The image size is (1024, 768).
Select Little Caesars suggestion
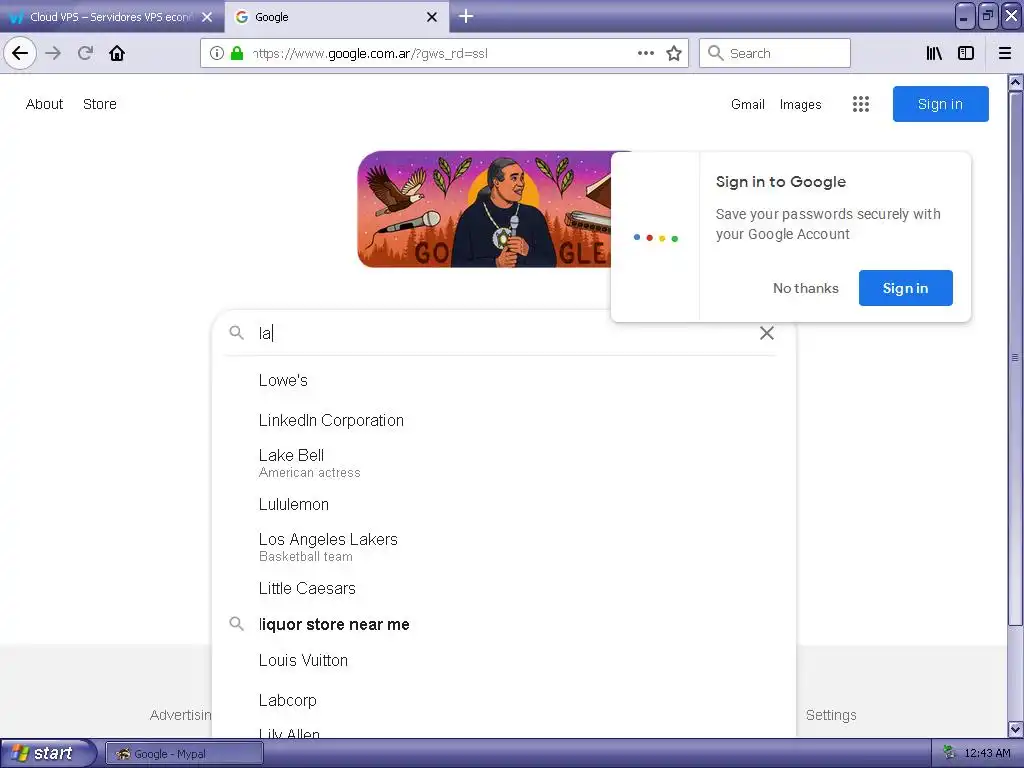click(x=504, y=588)
